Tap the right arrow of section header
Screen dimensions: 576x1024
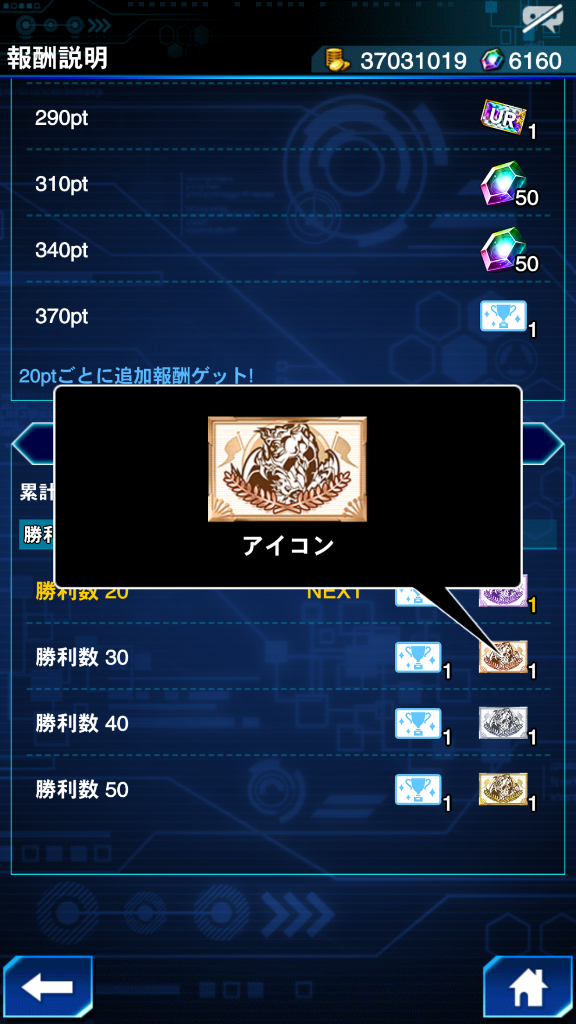(543, 444)
